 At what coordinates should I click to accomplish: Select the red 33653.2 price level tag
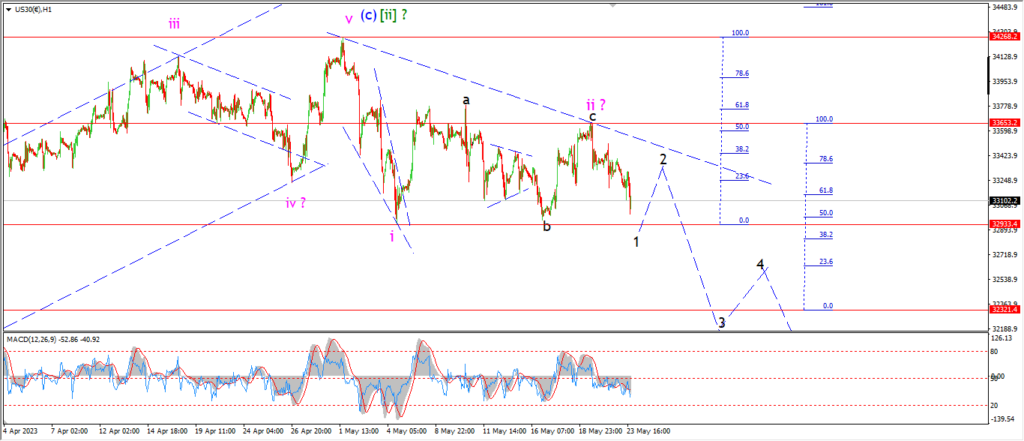tap(1005, 123)
